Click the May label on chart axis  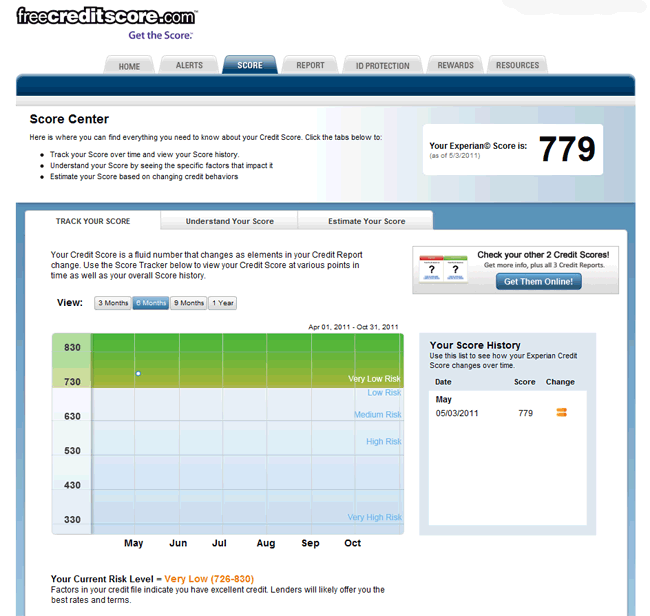pos(133,543)
